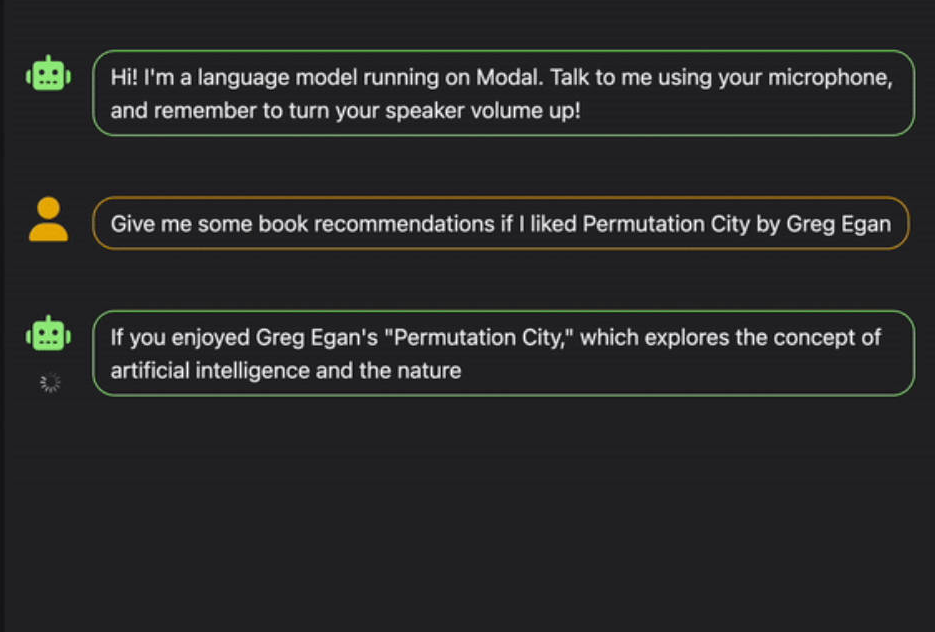
Task: Click the green robot icon beside the greeting message
Action: point(48,74)
